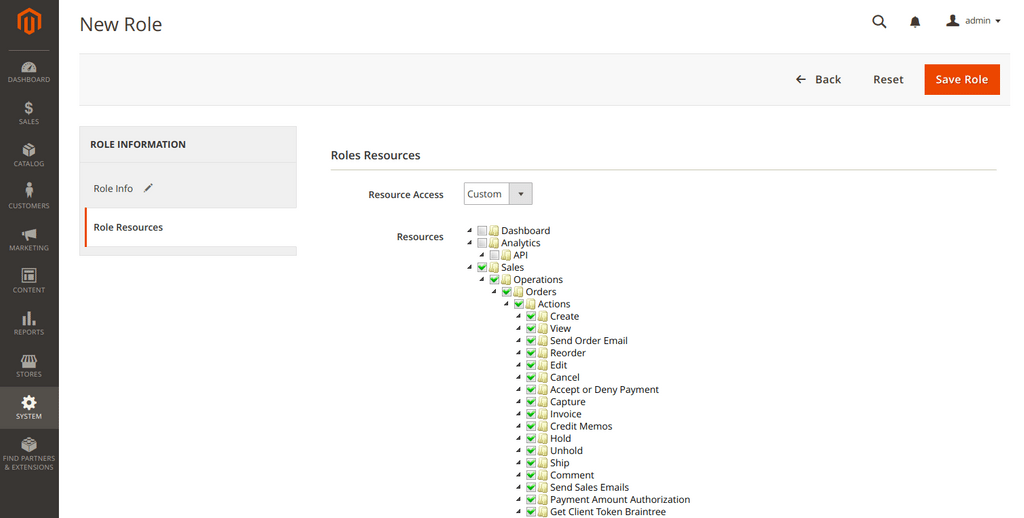This screenshot has height=518, width=1024.
Task: Open the admin account dropdown
Action: tap(973, 21)
